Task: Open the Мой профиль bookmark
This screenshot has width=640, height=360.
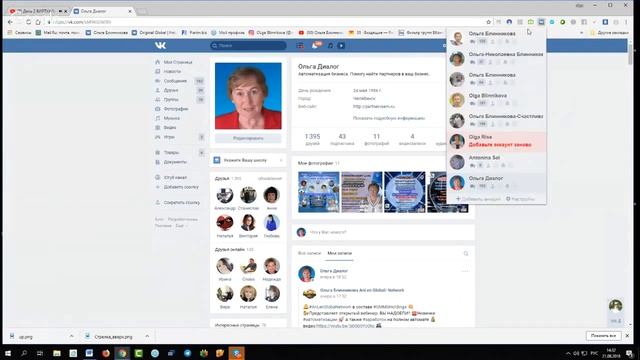Action: (x=229, y=32)
